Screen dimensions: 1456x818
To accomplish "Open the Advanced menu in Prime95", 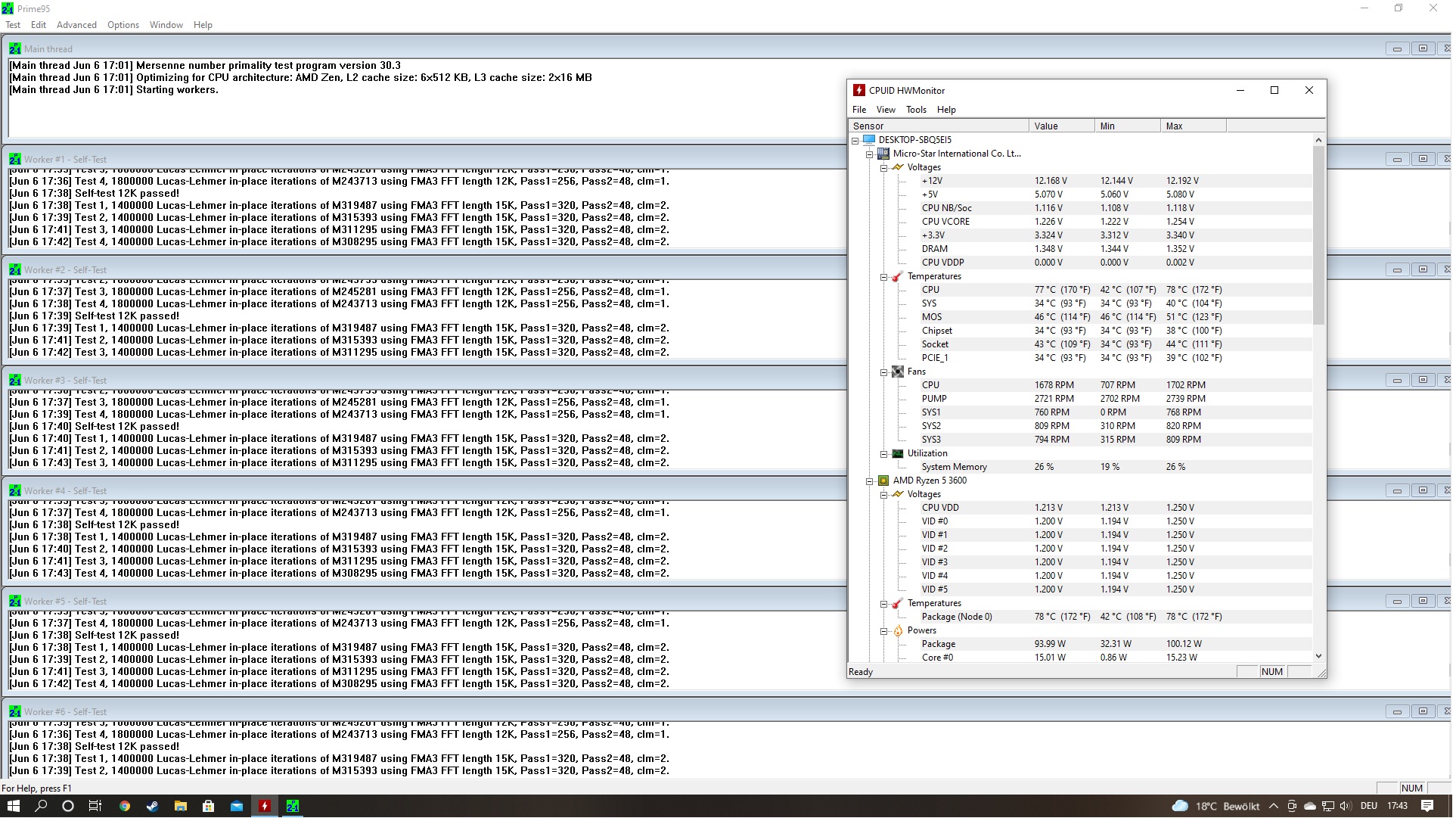I will click(x=76, y=25).
